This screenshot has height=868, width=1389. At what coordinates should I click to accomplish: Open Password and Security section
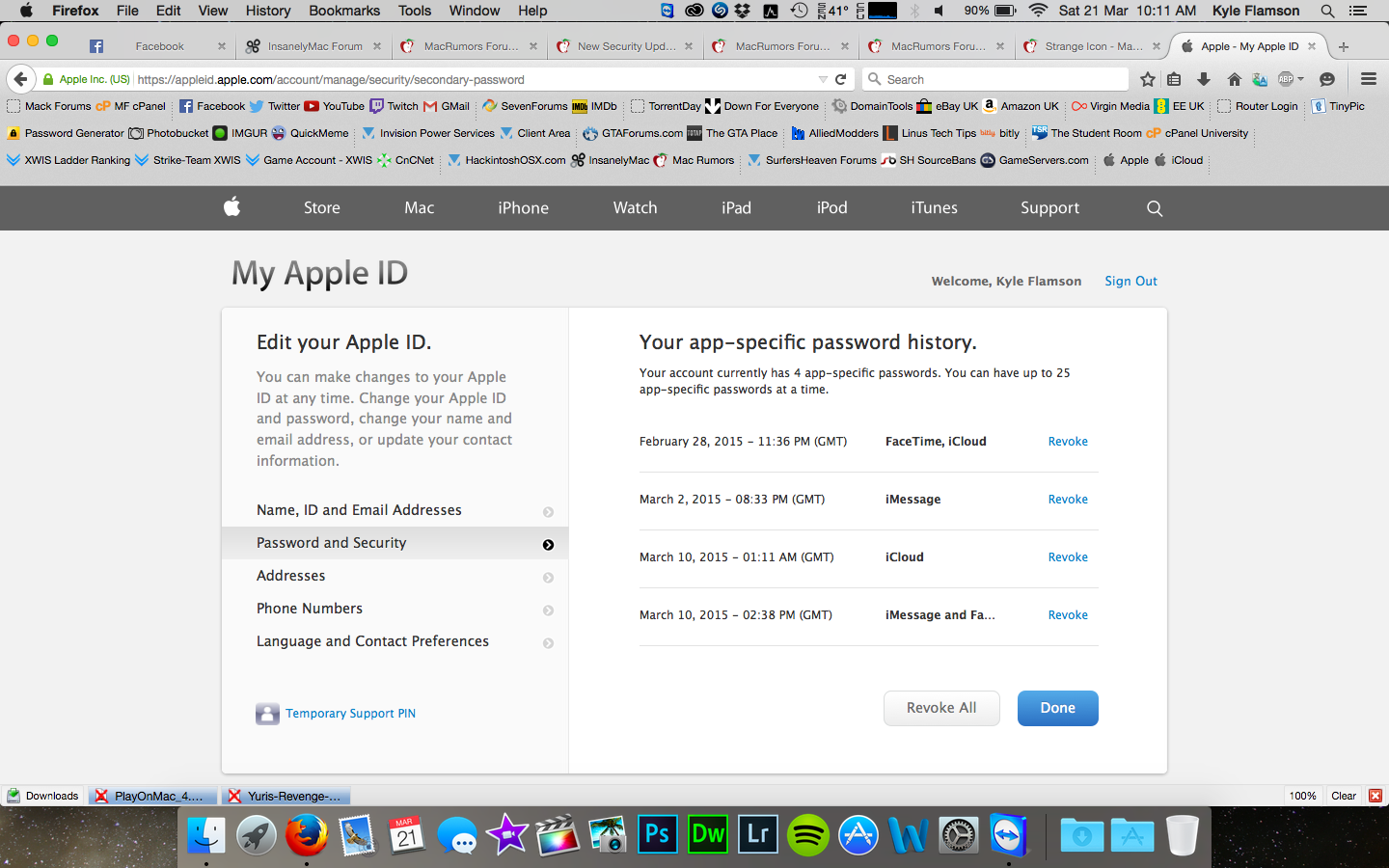pyautogui.click(x=395, y=543)
